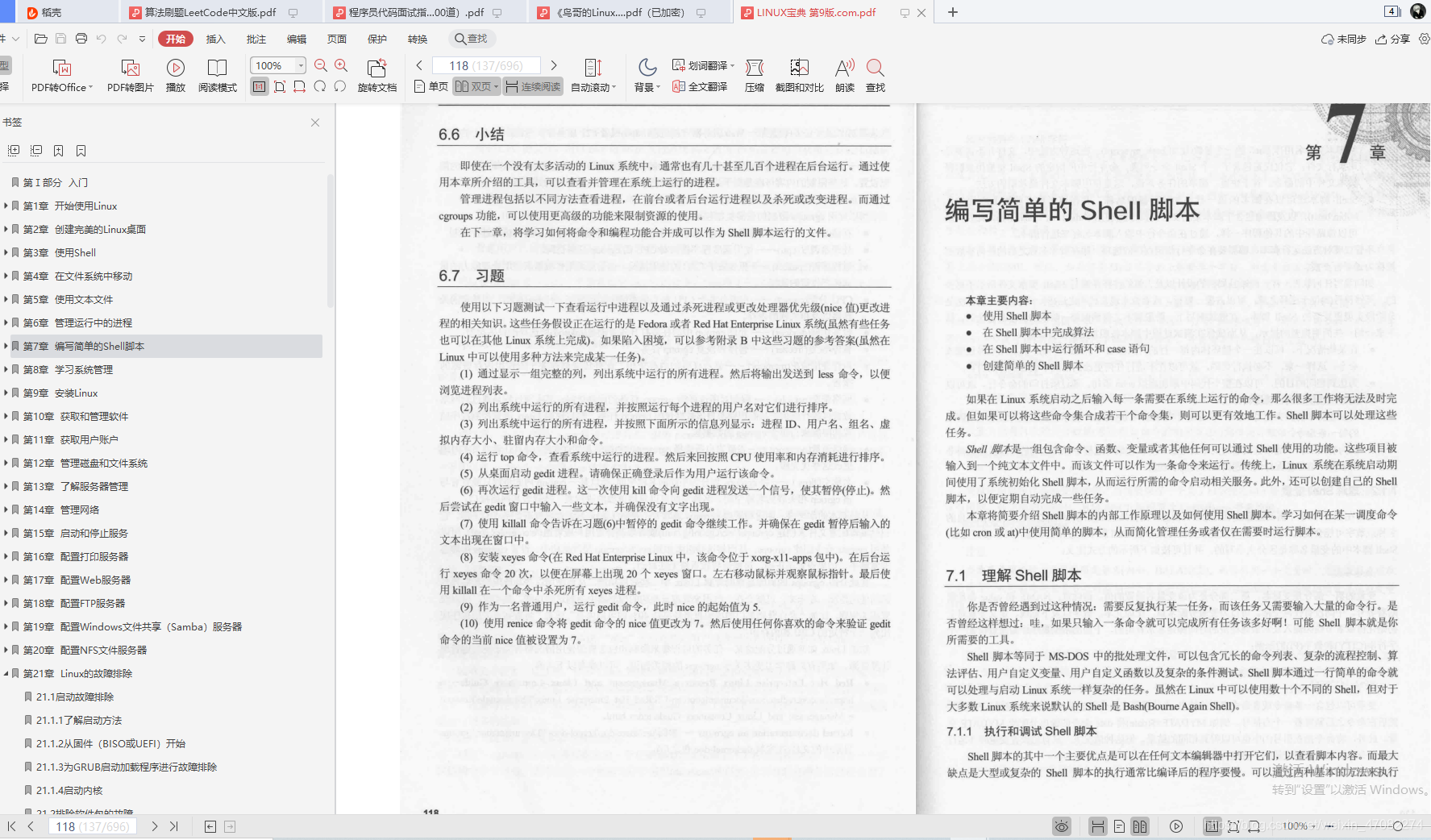Image resolution: width=1431 pixels, height=840 pixels.
Task: Expand the 第12章 管理磁盘和文件系统 bookmark
Action: 6,463
